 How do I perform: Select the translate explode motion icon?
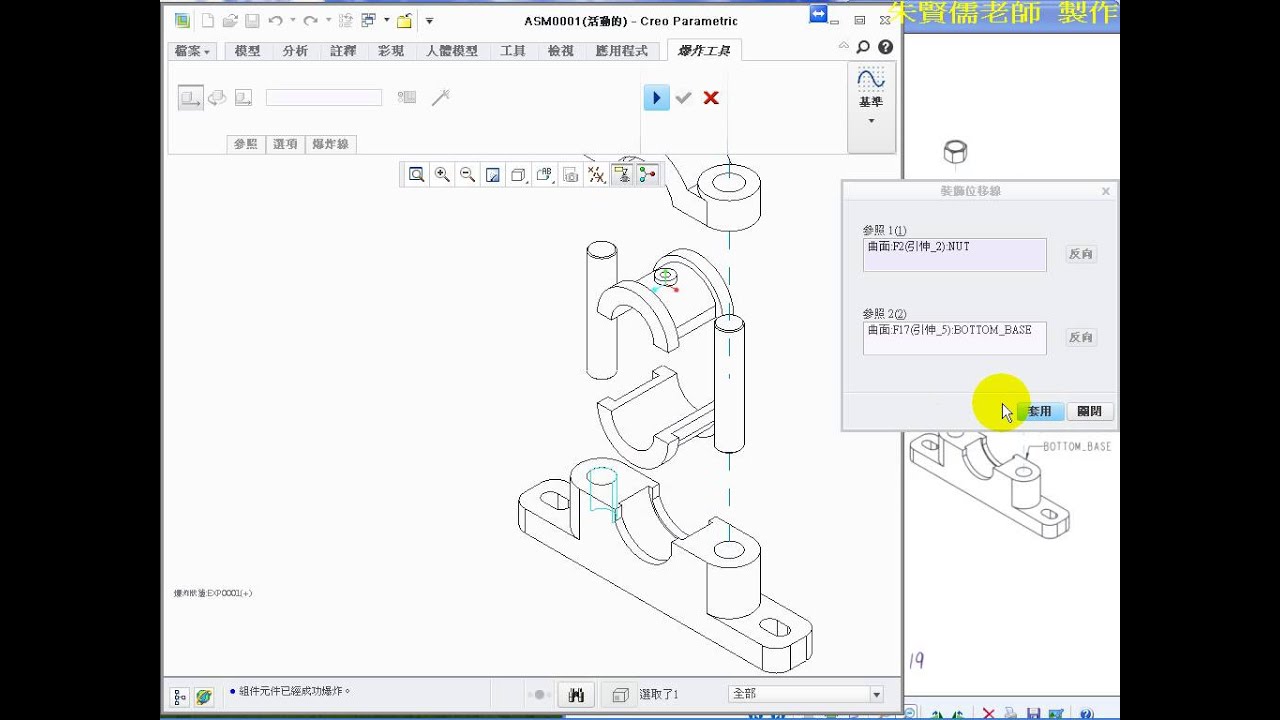pyautogui.click(x=190, y=97)
